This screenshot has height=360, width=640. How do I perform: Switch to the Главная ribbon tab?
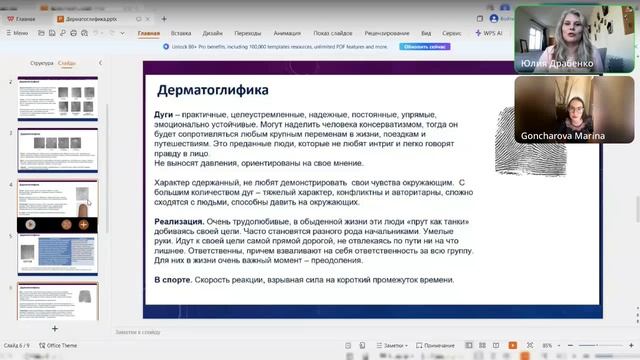[x=149, y=33]
